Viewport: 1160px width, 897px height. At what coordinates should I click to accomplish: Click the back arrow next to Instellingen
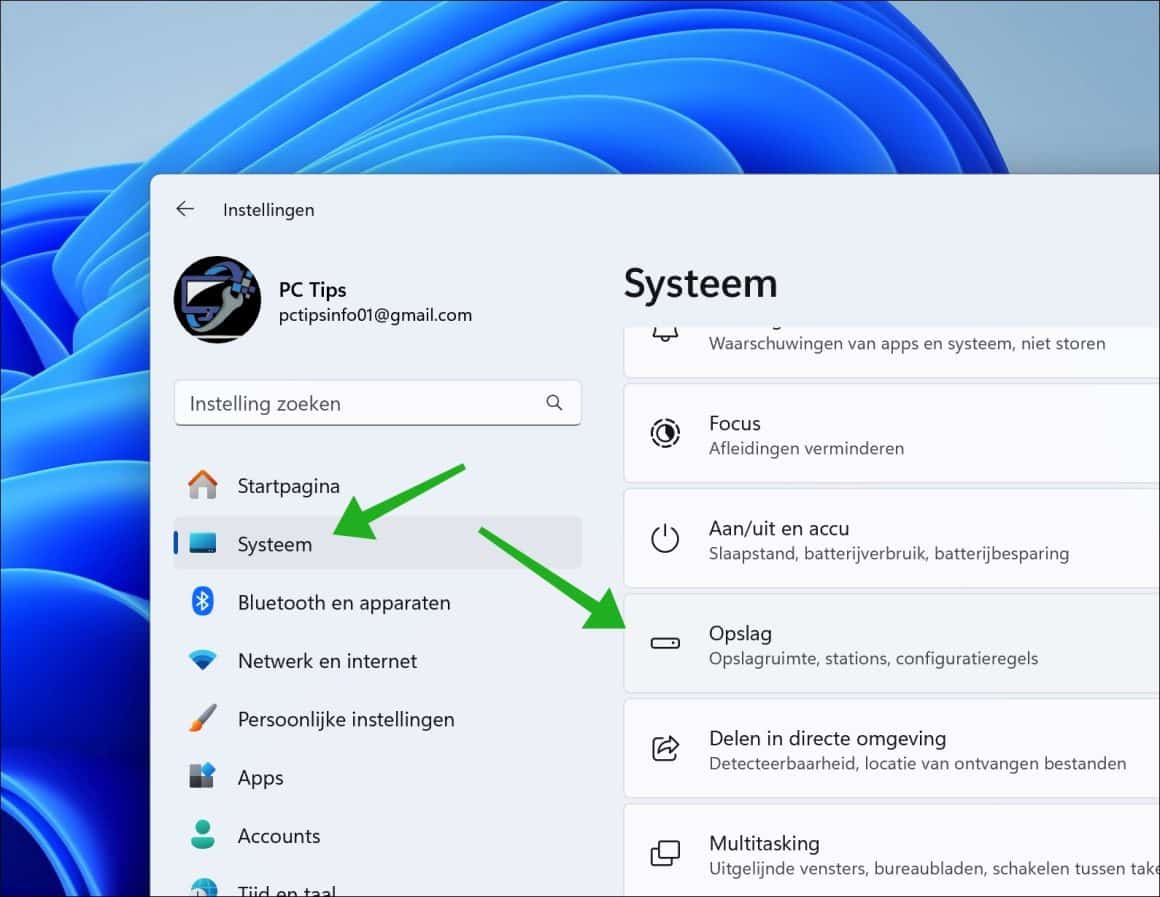(x=185, y=209)
